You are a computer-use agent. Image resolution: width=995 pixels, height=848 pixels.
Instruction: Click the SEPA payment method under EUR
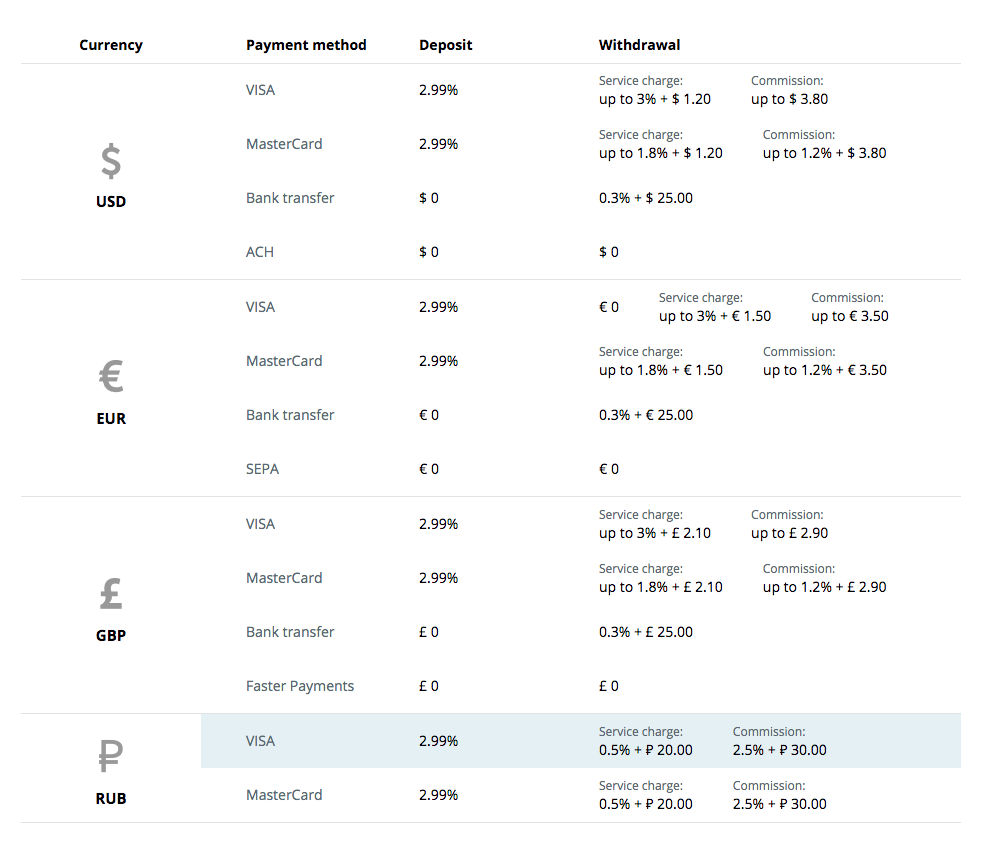(x=262, y=469)
